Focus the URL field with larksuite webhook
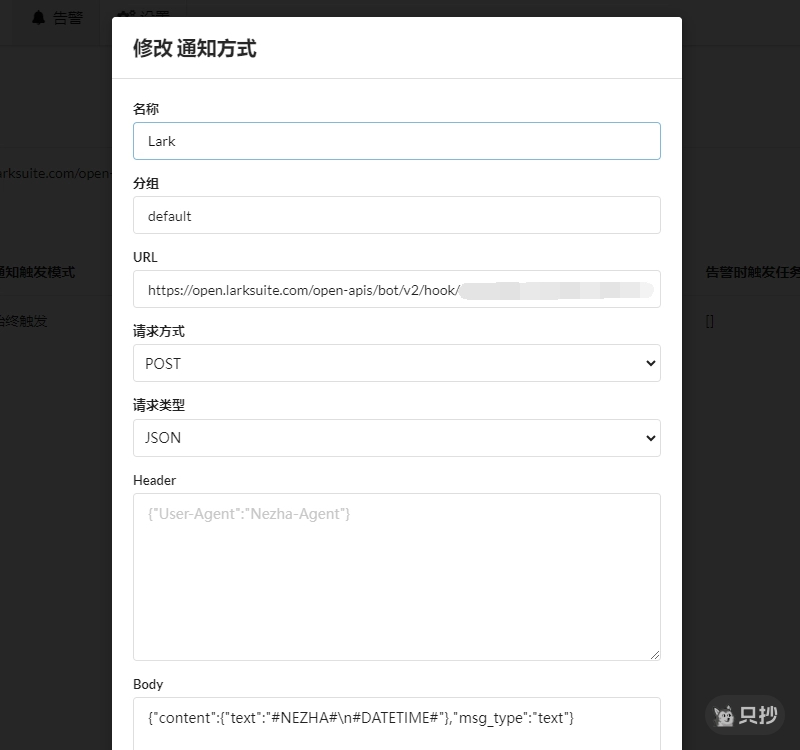The image size is (800, 750). (x=300, y=290)
